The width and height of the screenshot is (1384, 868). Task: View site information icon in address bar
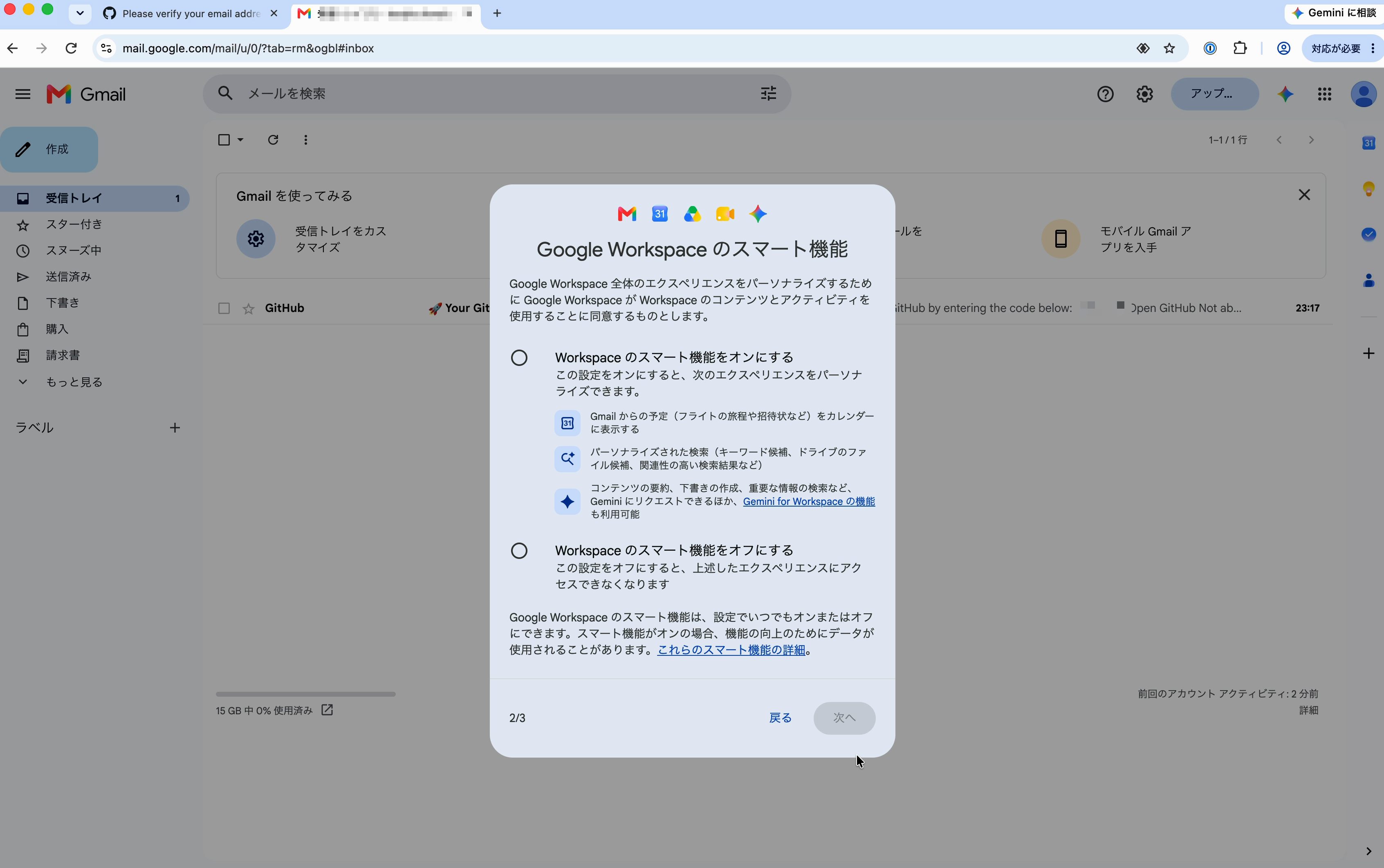[106, 48]
